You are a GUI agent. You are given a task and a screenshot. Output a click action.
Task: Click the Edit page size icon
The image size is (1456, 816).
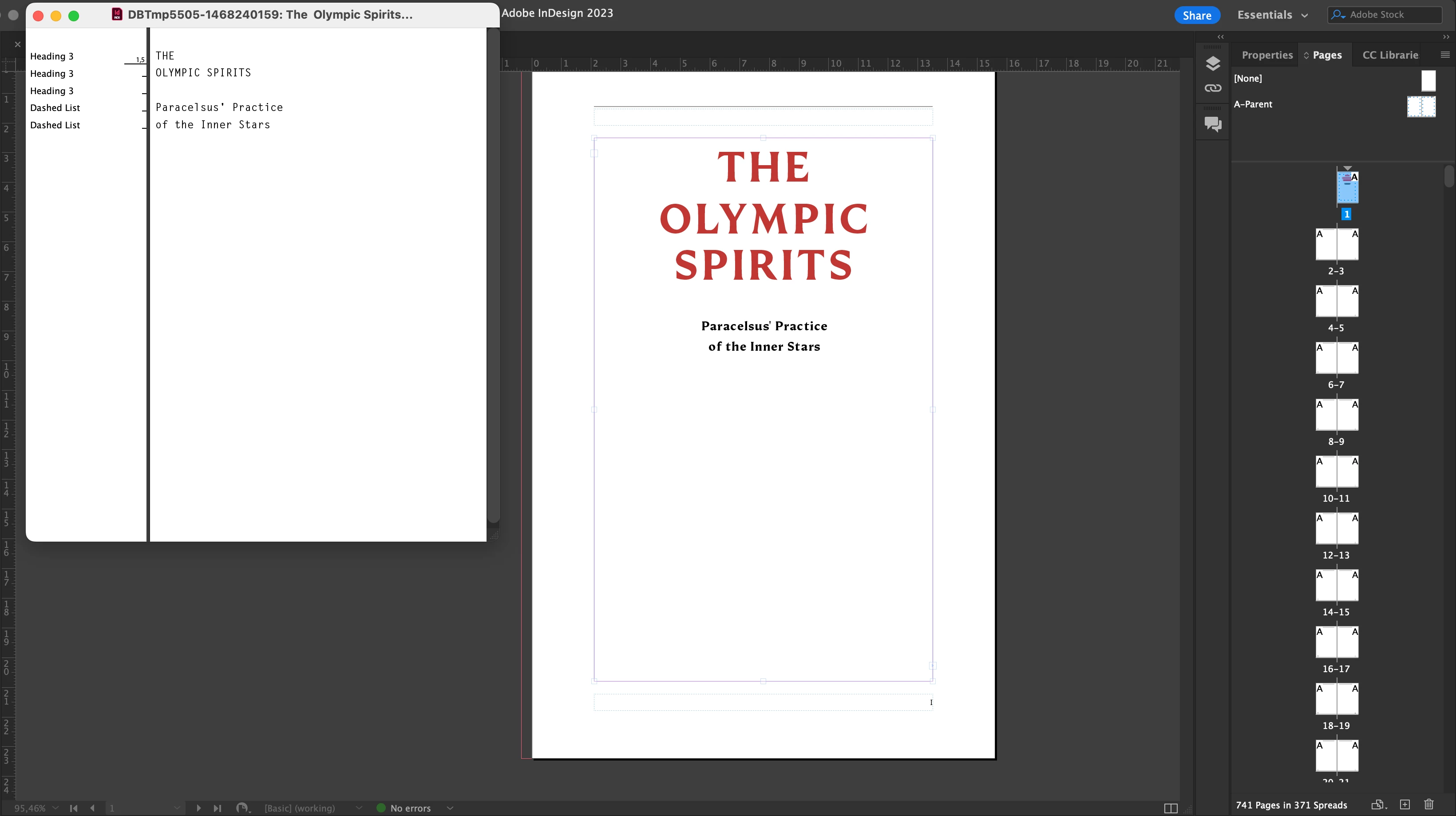(x=1378, y=804)
